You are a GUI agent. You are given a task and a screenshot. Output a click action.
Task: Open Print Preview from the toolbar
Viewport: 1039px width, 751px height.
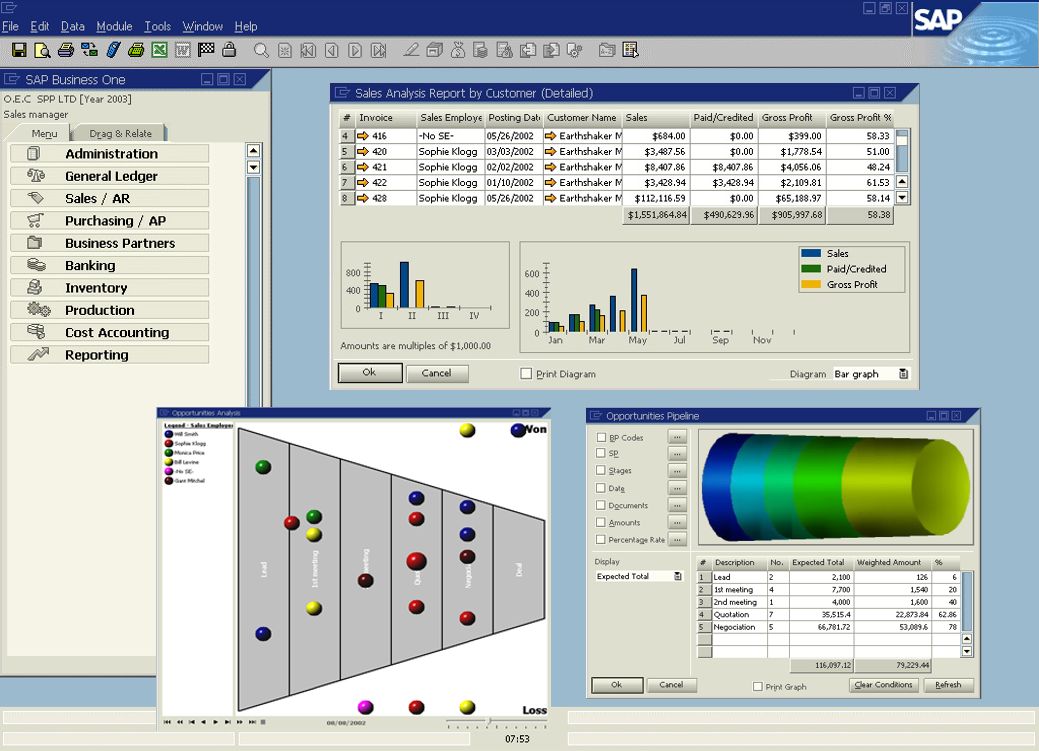[x=42, y=50]
